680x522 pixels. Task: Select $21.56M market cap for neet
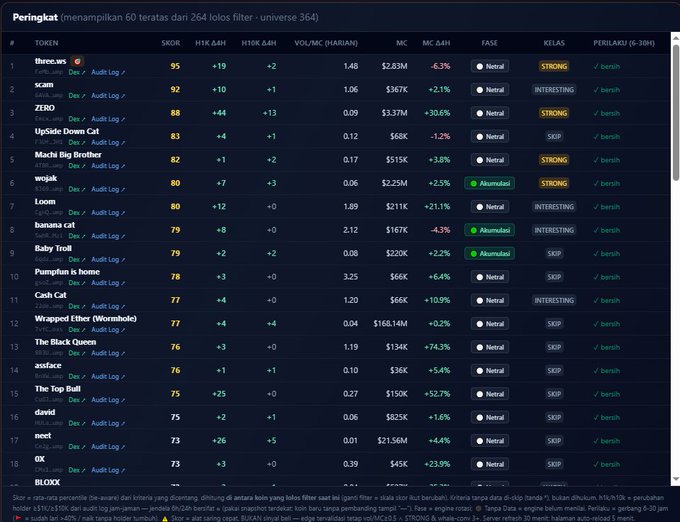[x=392, y=441]
